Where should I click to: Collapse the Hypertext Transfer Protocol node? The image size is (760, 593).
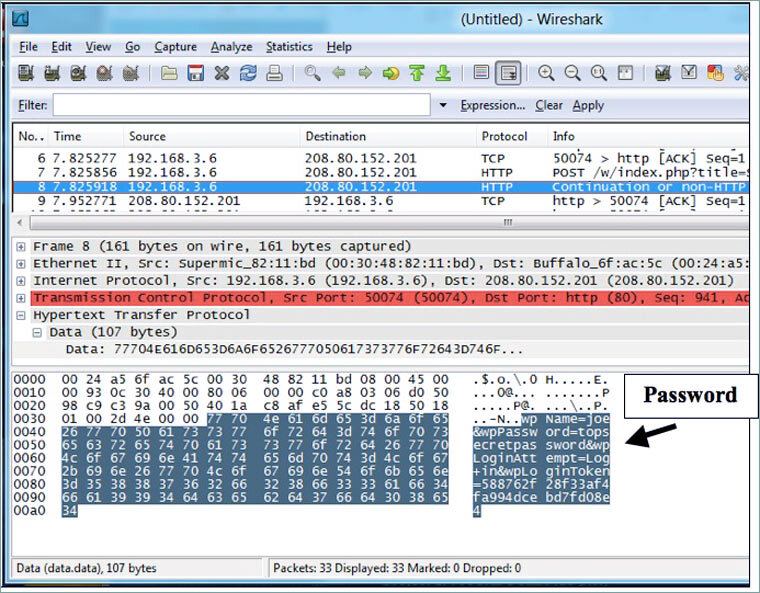20,316
